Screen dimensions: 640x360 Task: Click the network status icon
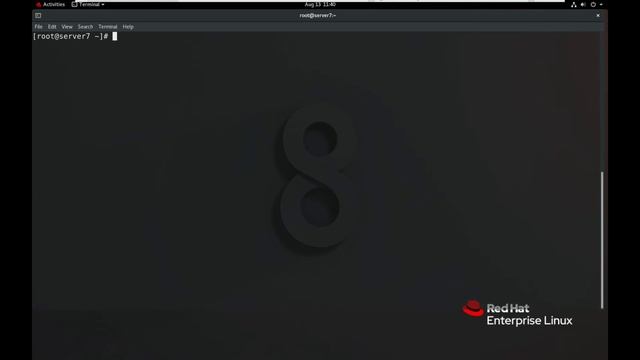[573, 4]
